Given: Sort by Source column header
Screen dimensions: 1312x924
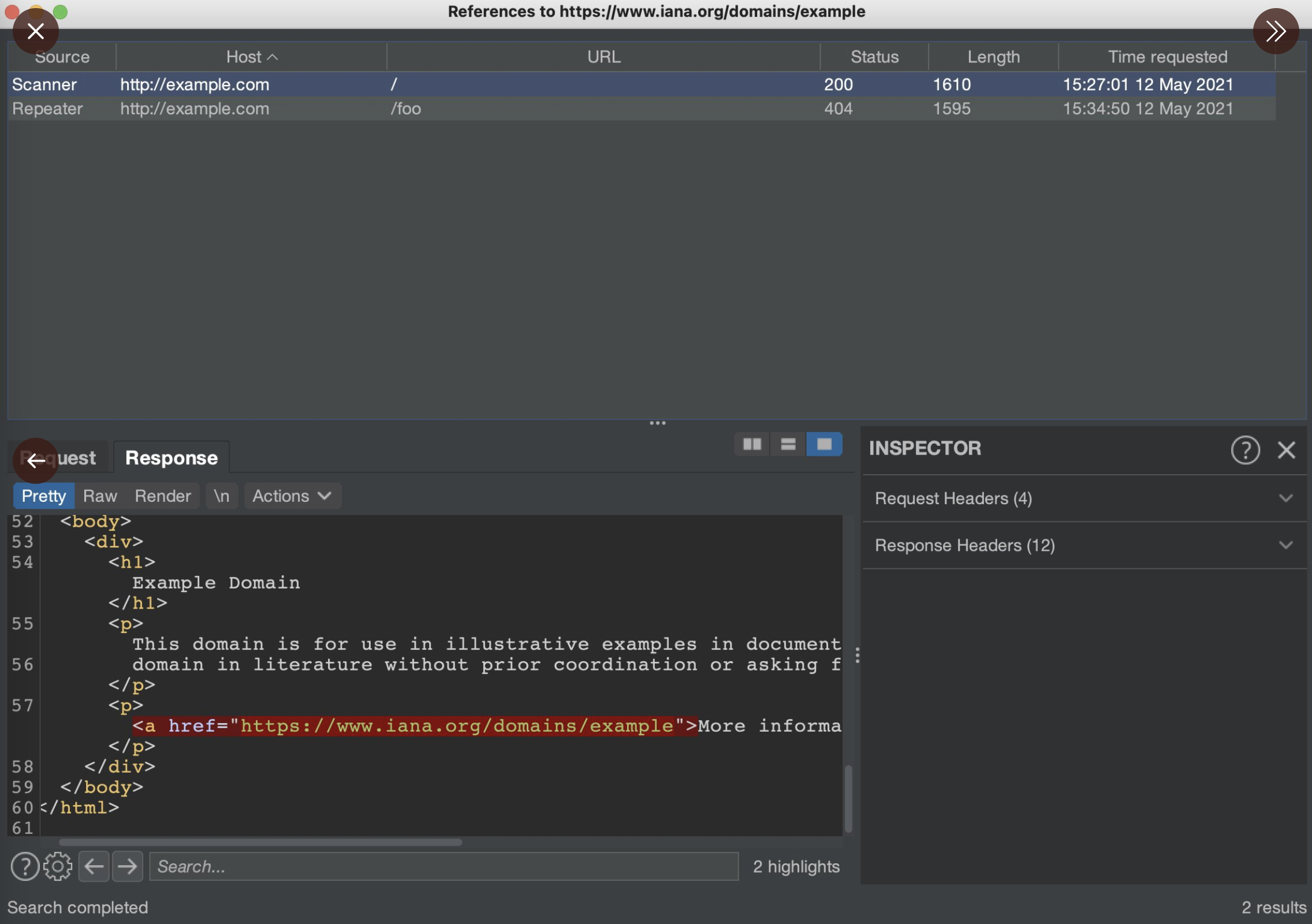Looking at the screenshot, I should click(x=62, y=57).
